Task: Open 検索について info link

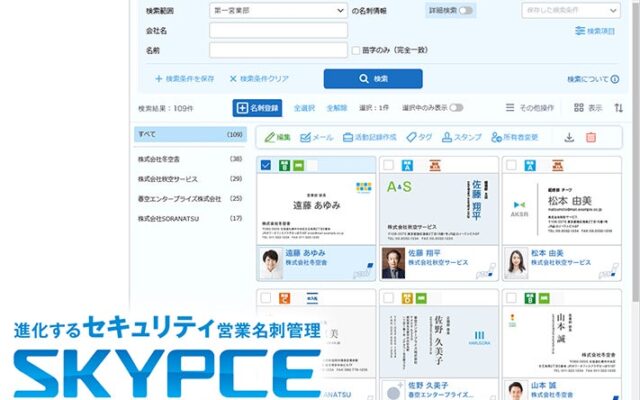Action: [x=593, y=79]
